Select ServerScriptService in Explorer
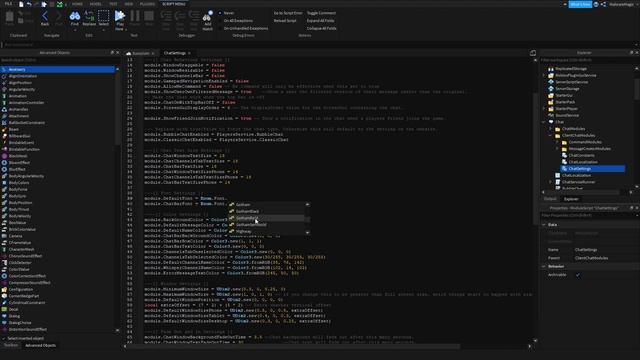 571,82
